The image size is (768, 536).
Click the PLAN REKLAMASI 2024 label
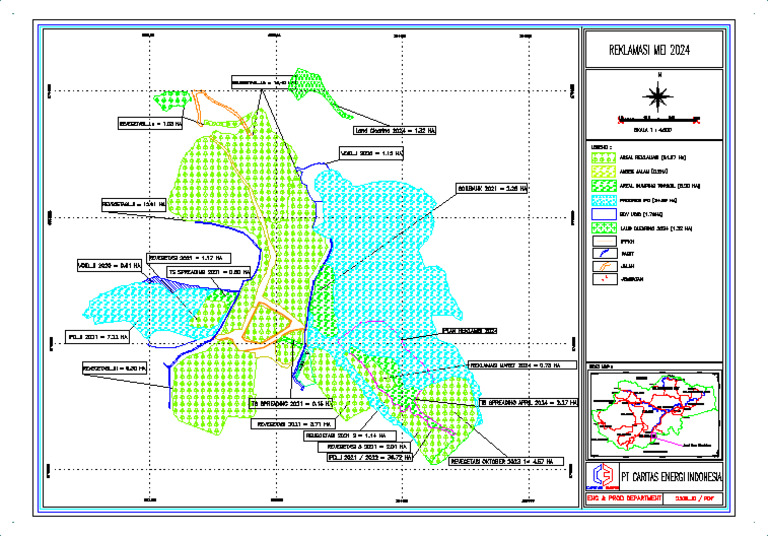click(469, 331)
